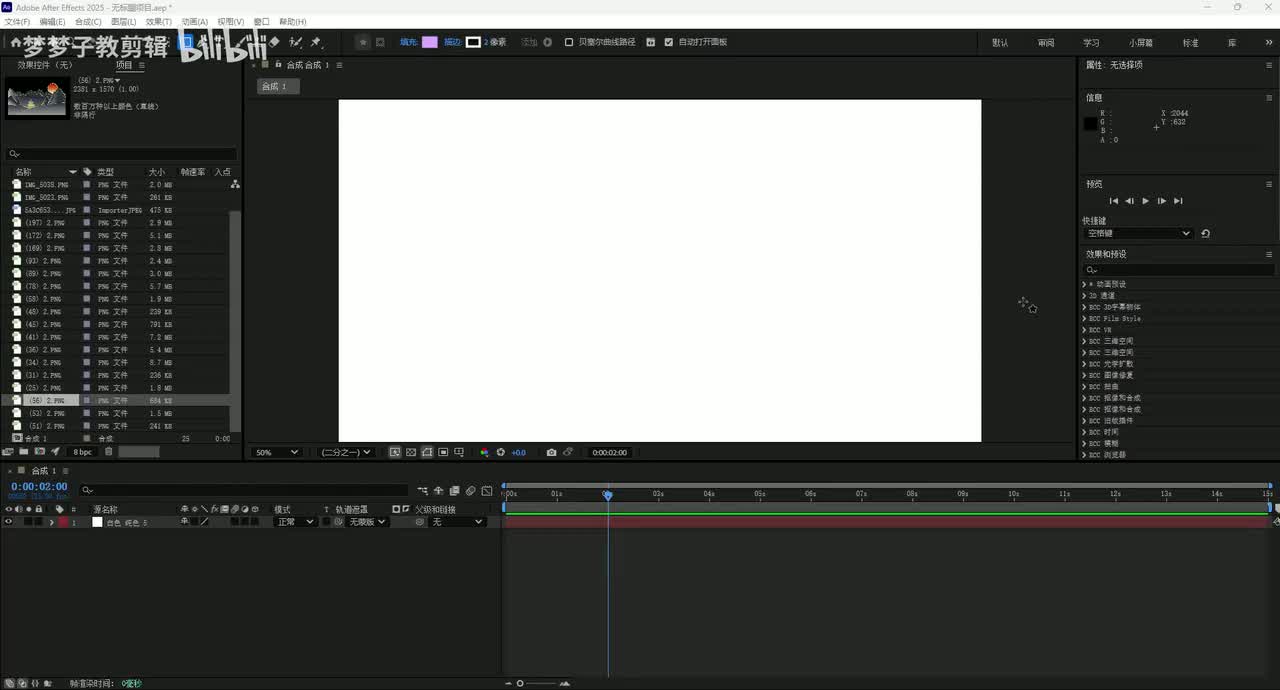Toggle fast previews icon in viewer footer
Image resolution: width=1280 pixels, height=690 pixels.
[x=395, y=452]
